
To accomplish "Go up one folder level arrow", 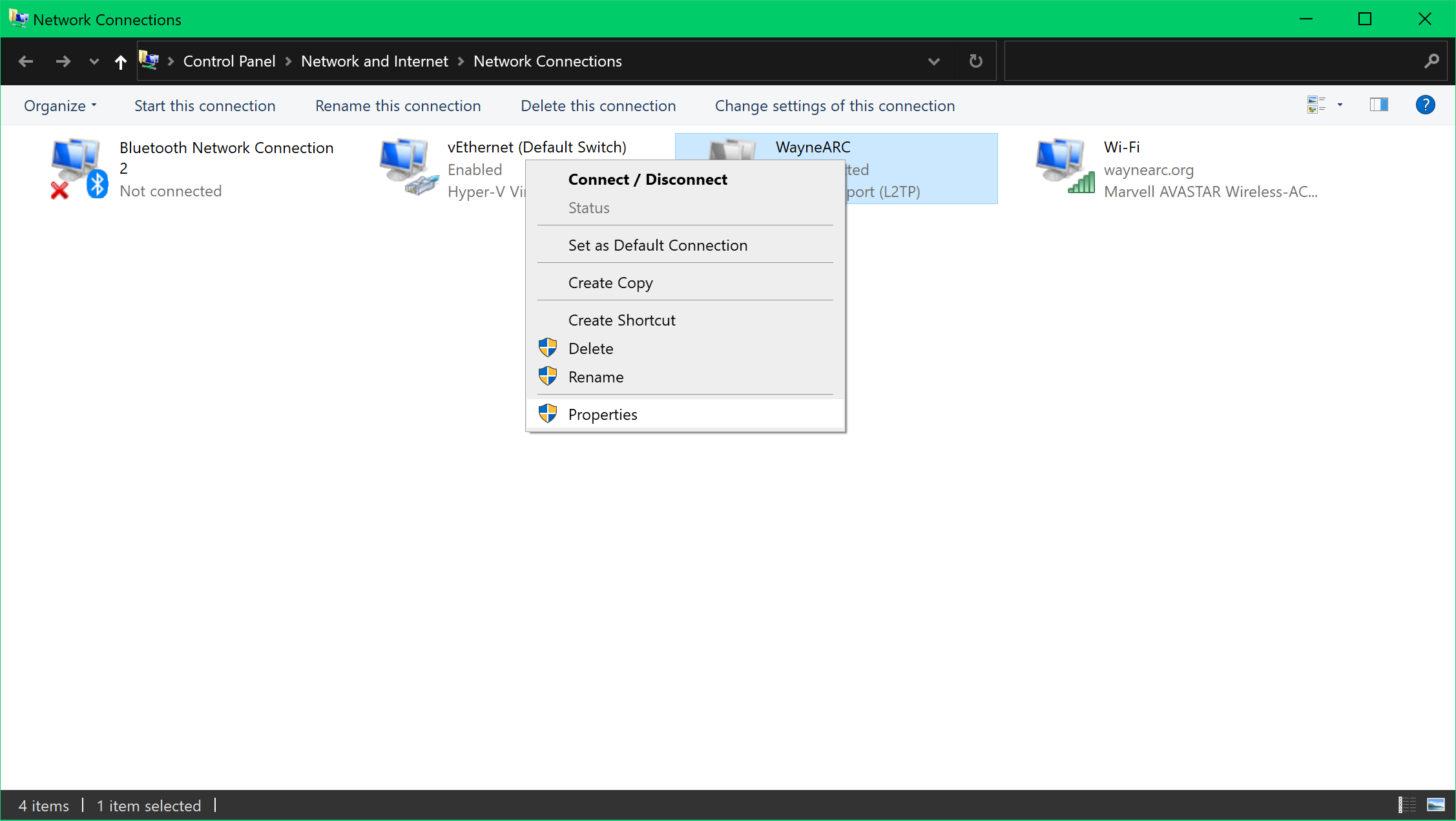I will click(x=120, y=61).
